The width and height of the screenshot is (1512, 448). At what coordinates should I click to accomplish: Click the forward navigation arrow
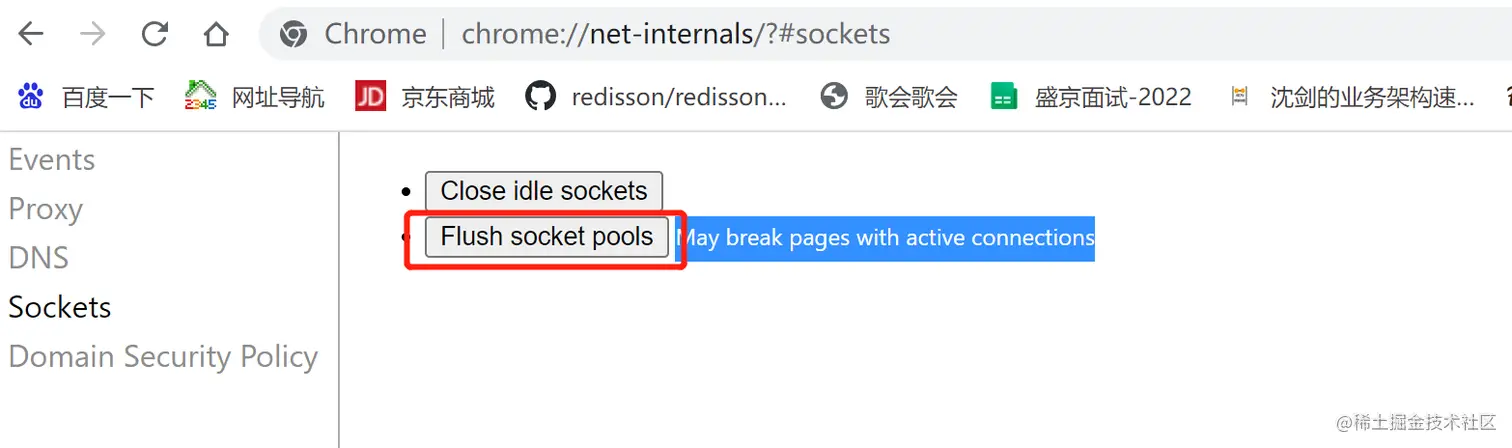coord(92,34)
